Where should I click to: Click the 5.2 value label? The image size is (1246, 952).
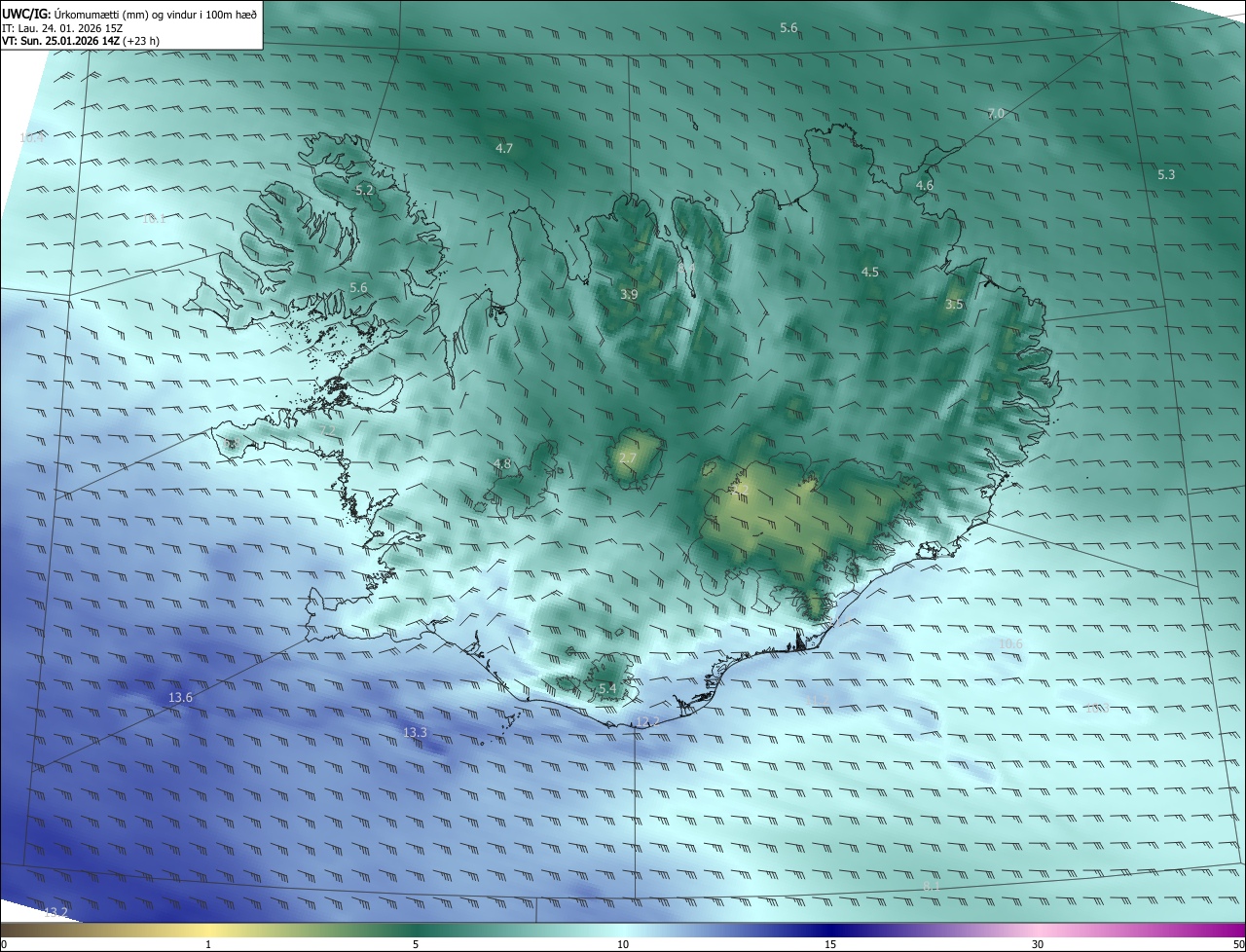365,191
